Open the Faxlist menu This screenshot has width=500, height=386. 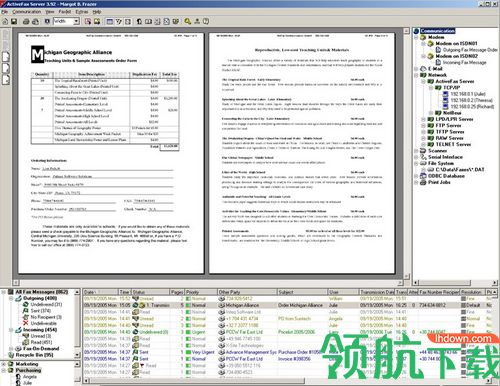(x=65, y=12)
